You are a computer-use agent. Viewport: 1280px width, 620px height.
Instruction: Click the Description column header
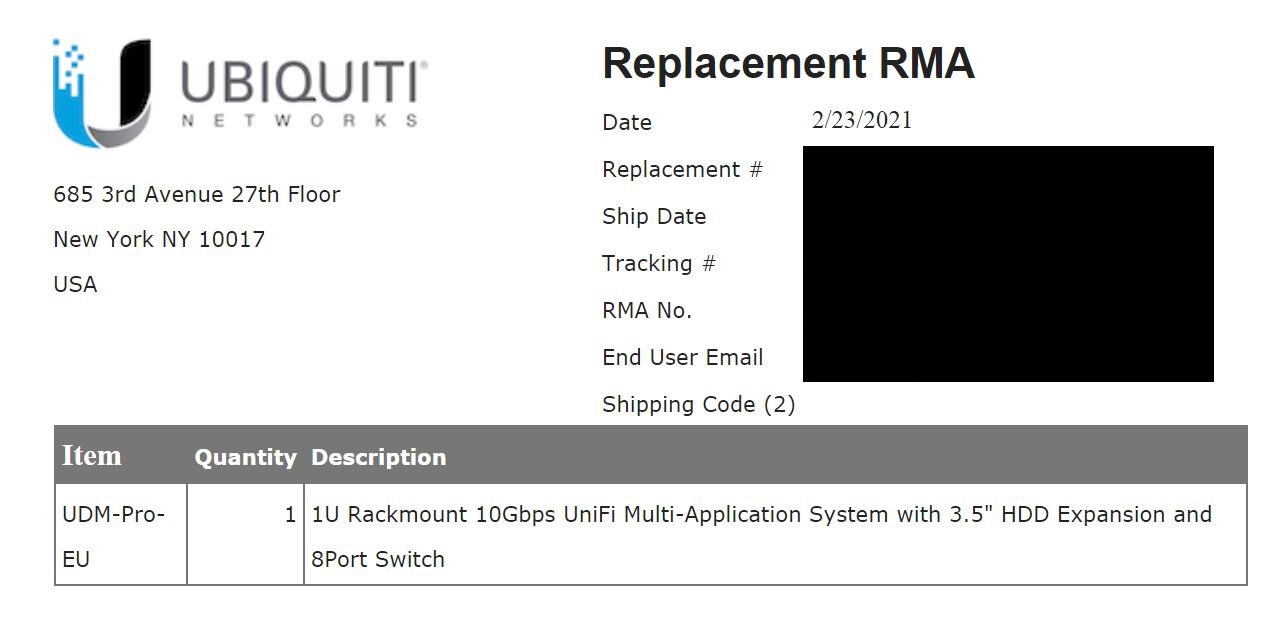379,458
